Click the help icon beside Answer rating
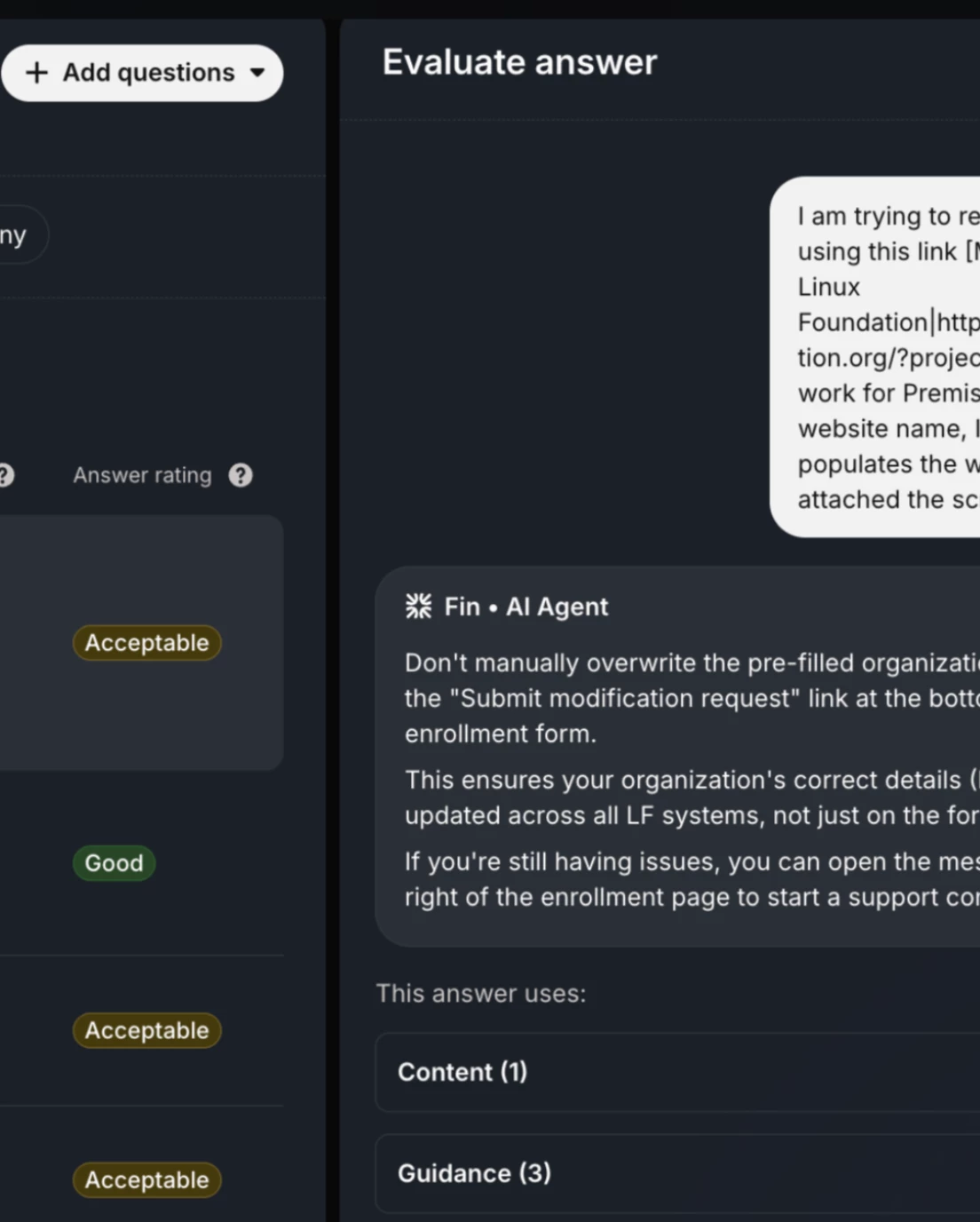Image resolution: width=980 pixels, height=1222 pixels. (241, 475)
